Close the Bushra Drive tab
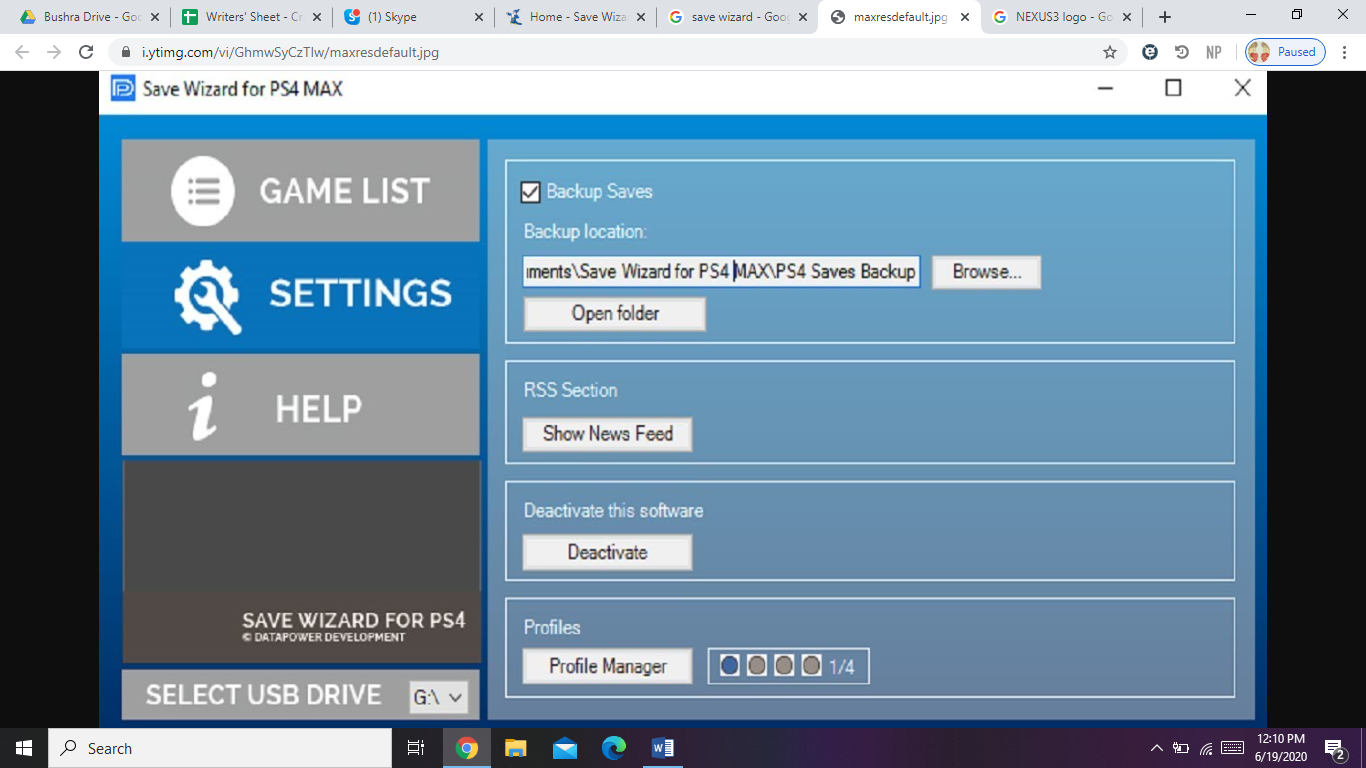 155,17
